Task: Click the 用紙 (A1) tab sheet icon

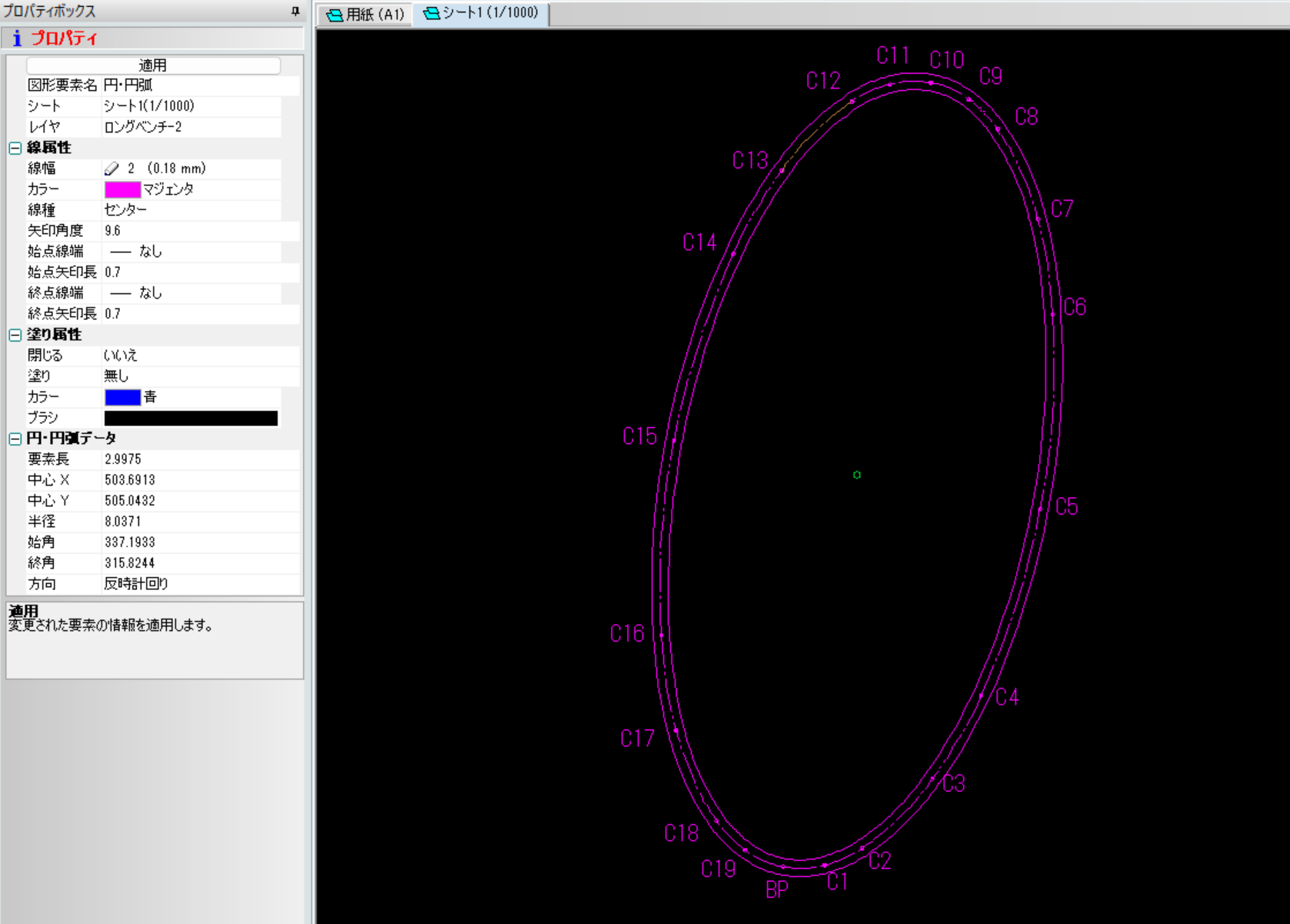Action: coord(335,15)
